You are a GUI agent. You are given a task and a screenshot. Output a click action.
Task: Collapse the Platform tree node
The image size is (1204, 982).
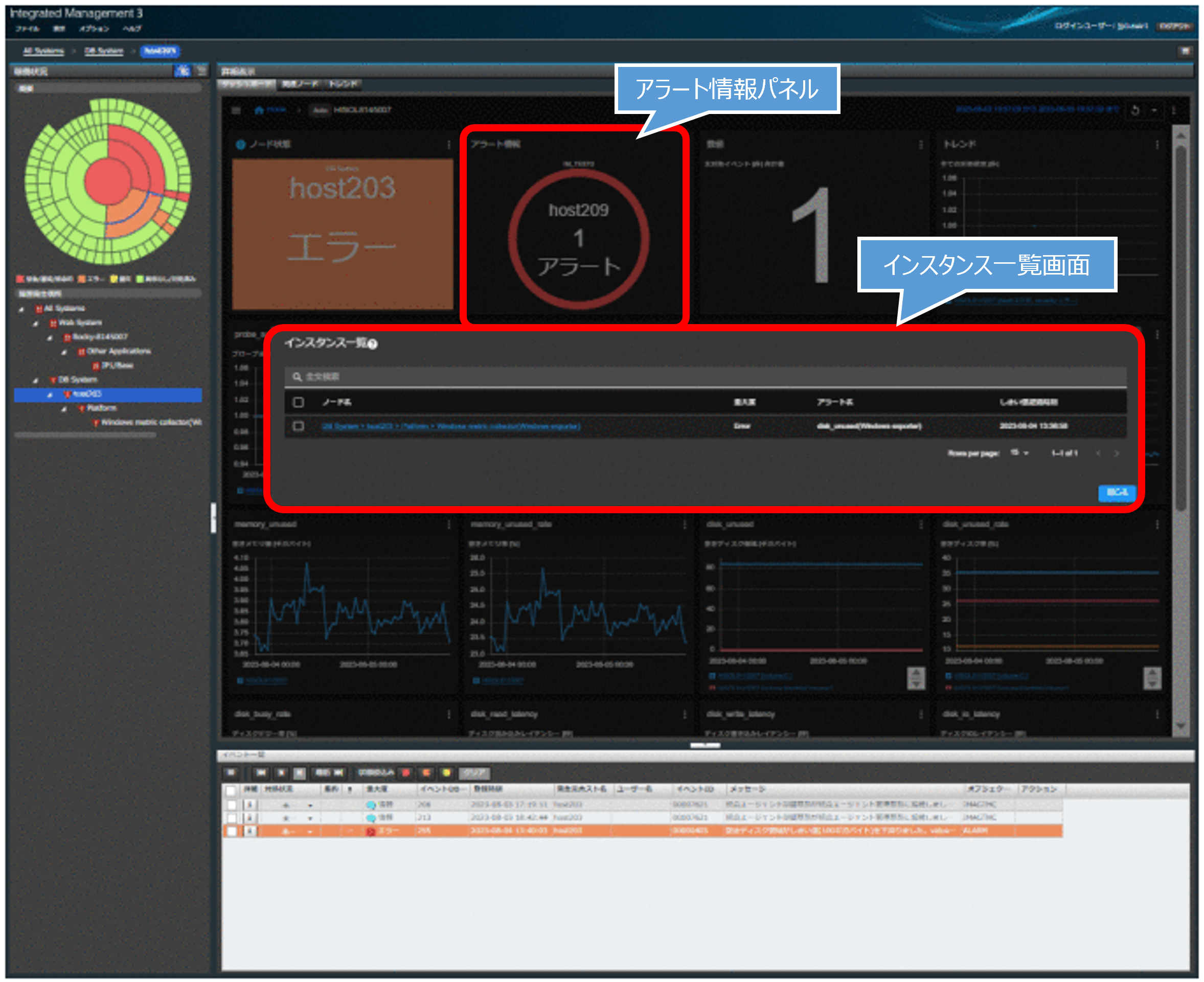click(x=64, y=409)
